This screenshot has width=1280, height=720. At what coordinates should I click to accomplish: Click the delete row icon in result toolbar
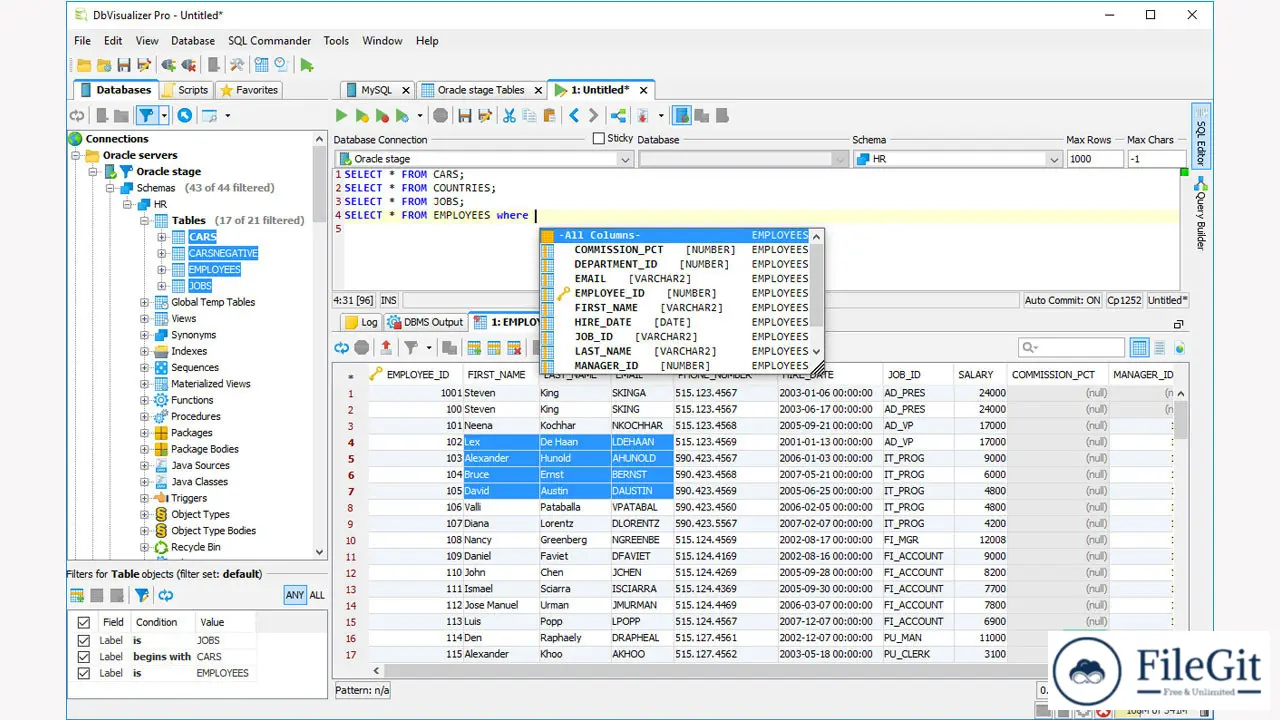coord(514,348)
